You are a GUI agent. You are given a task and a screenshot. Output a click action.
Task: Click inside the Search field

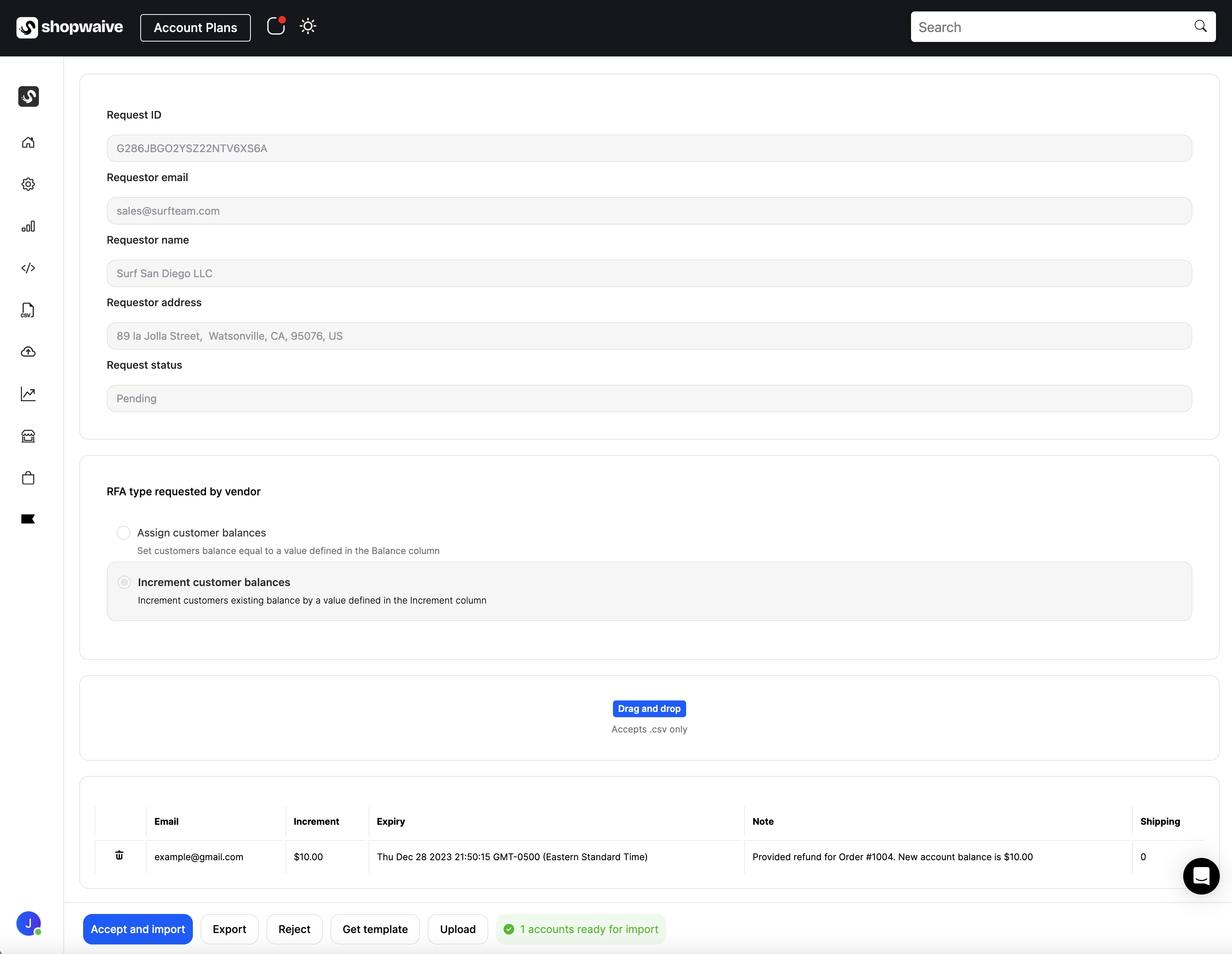point(1049,27)
